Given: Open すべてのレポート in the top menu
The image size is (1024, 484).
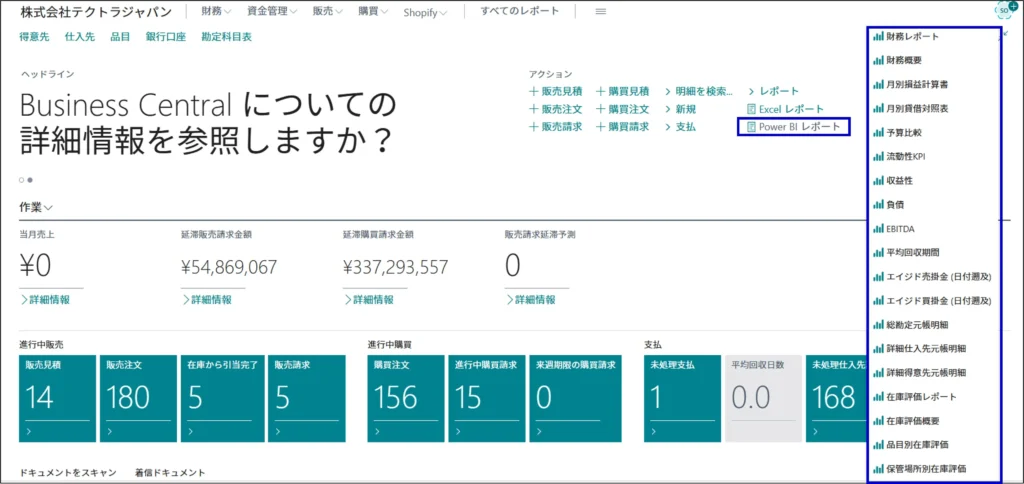Looking at the screenshot, I should pyautogui.click(x=520, y=12).
